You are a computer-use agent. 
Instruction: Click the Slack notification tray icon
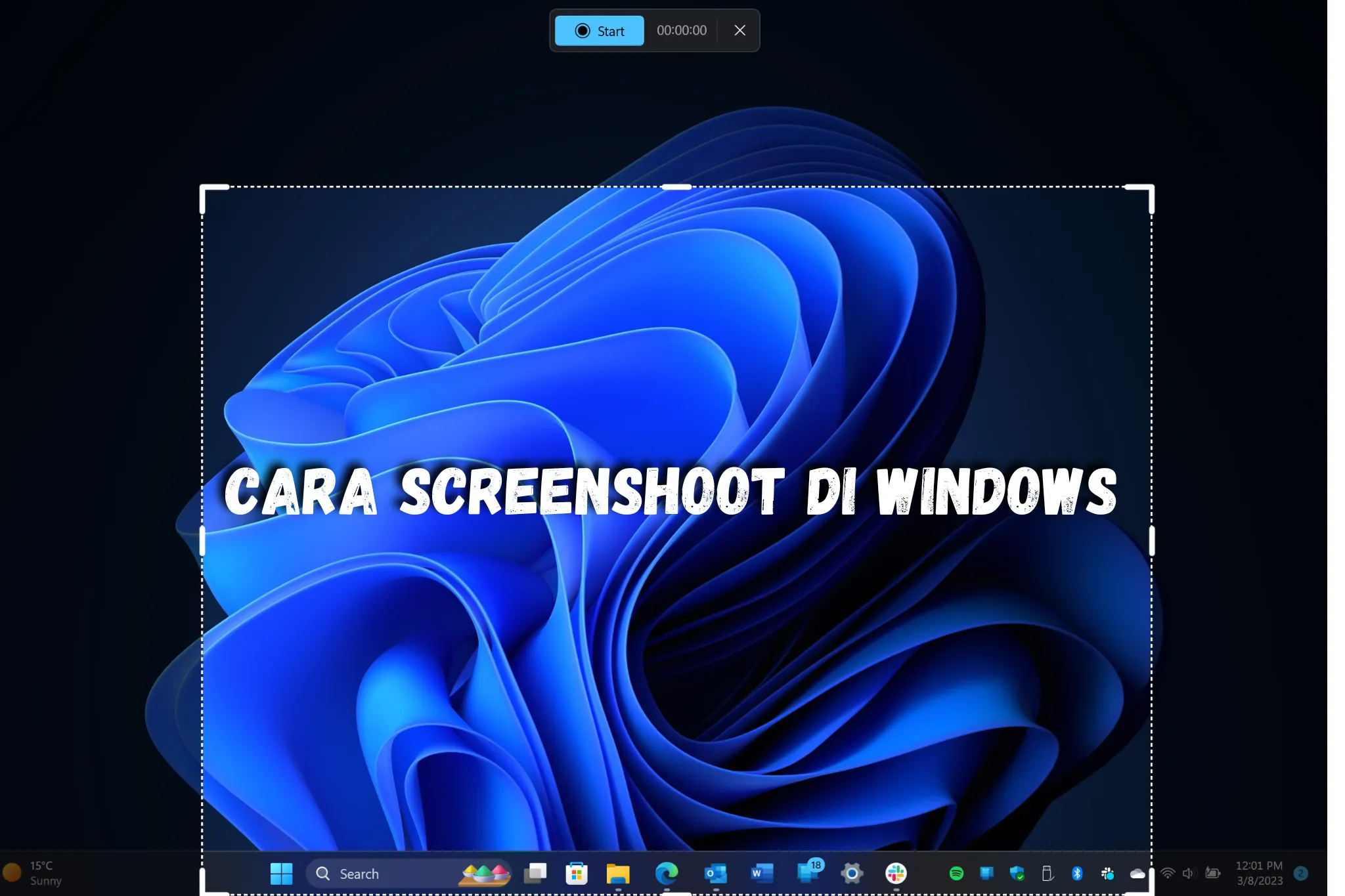click(1107, 874)
